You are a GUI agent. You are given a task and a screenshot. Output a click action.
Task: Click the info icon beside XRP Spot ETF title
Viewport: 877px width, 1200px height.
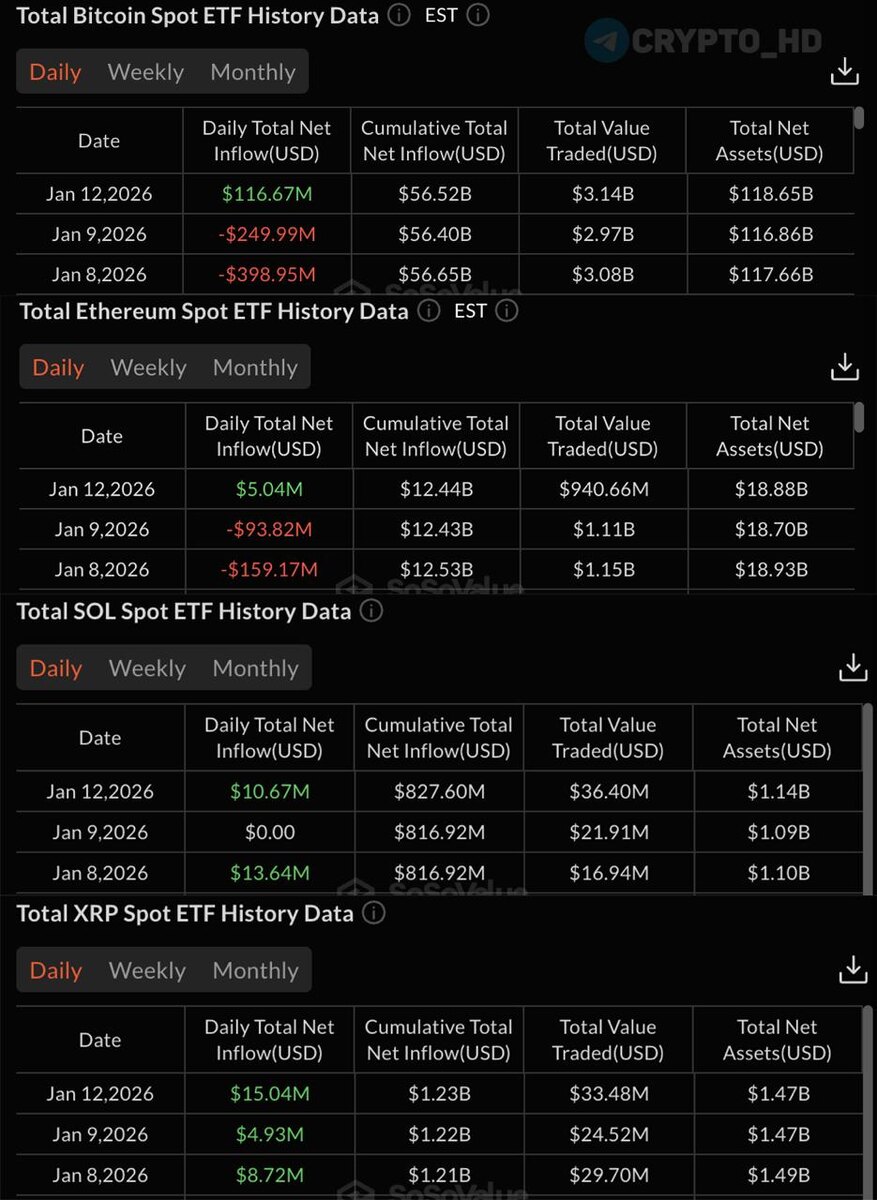pyautogui.click(x=373, y=913)
